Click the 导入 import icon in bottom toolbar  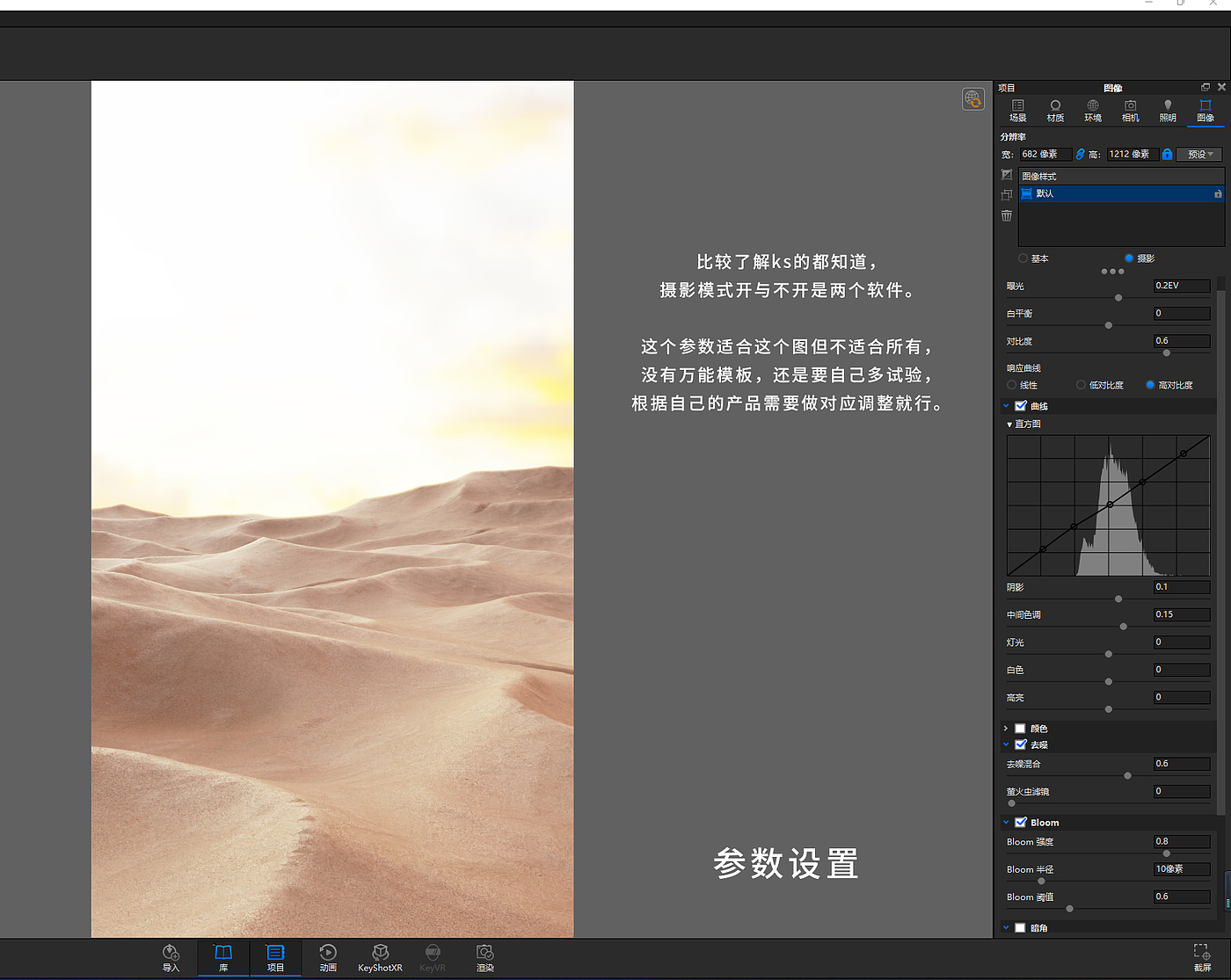[x=171, y=956]
